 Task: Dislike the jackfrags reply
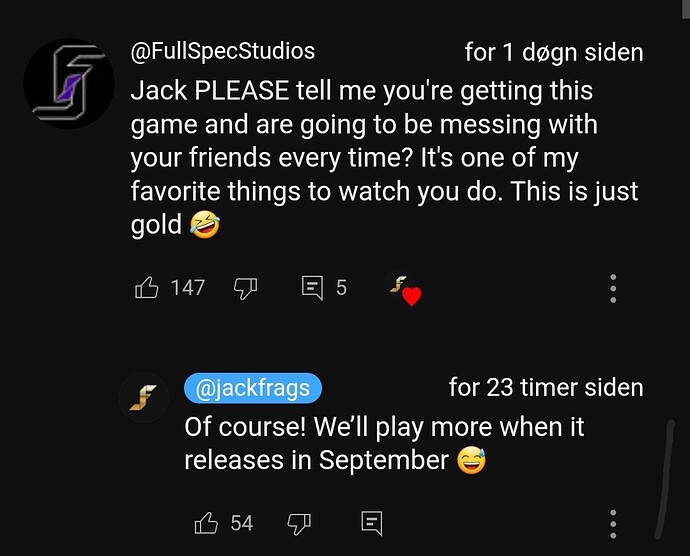point(299,524)
